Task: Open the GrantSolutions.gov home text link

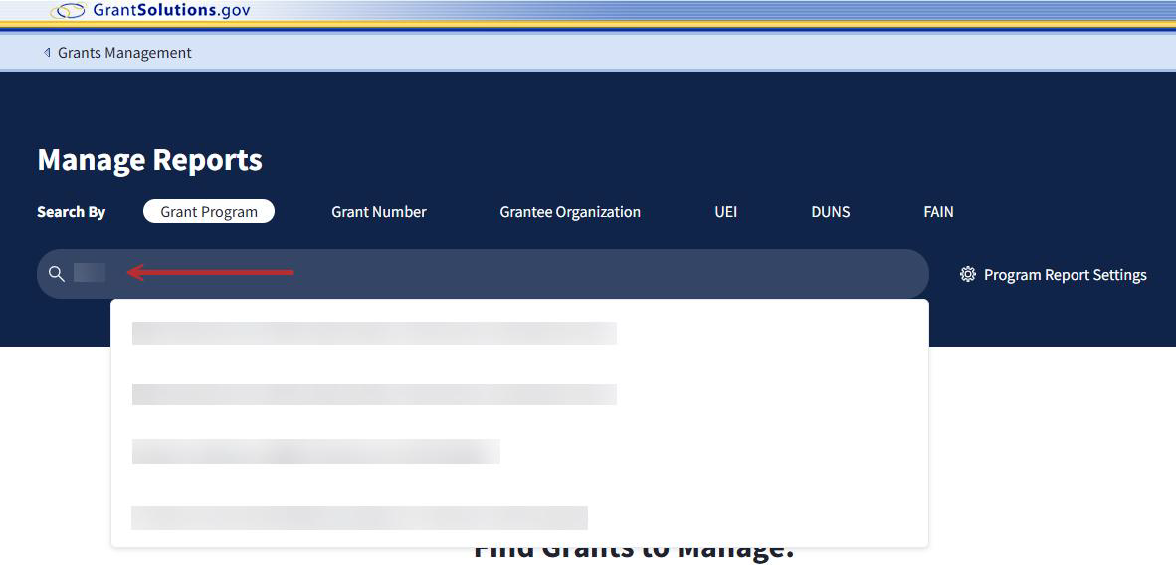Action: click(171, 11)
